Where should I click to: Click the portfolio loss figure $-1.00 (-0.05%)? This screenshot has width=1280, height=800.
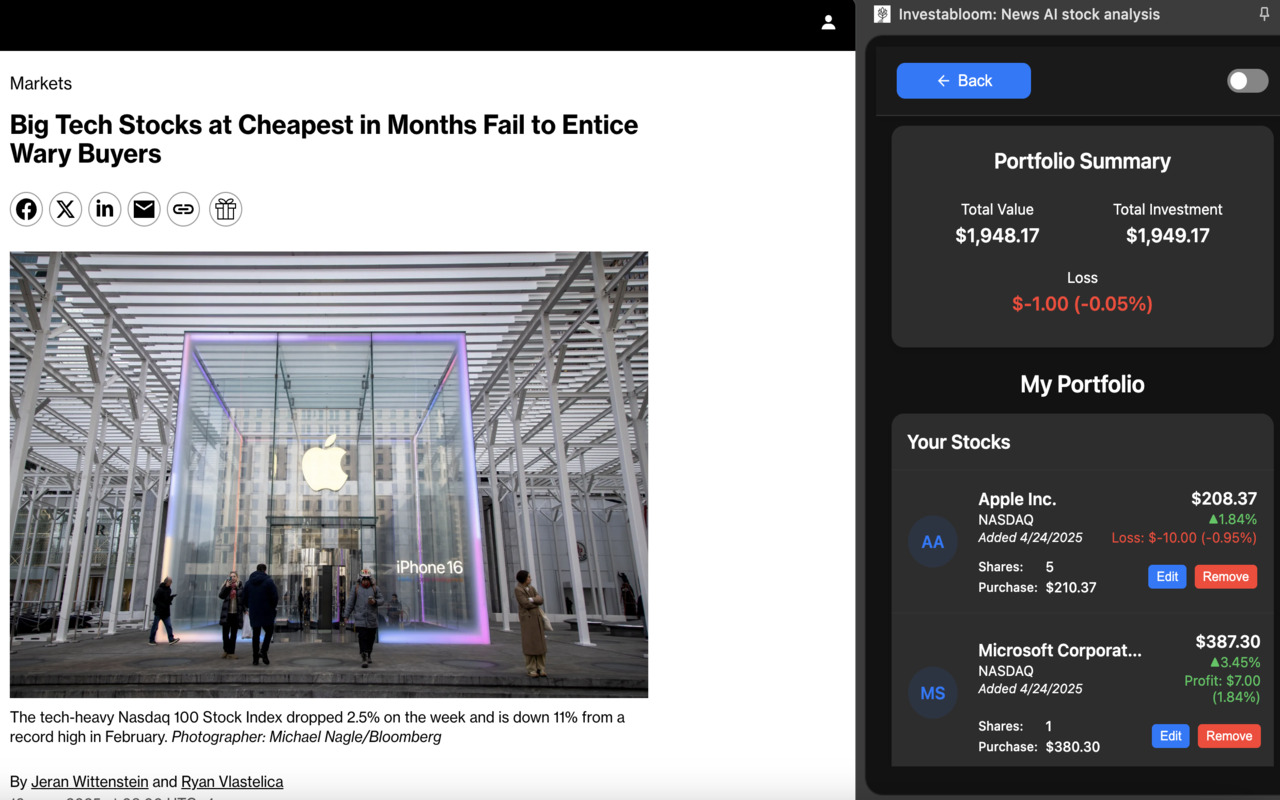(1082, 304)
